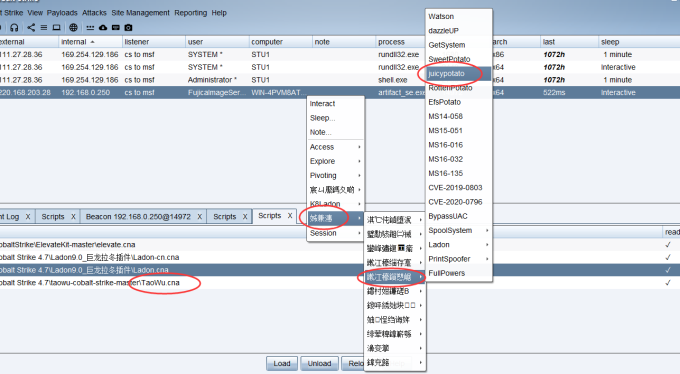
Task: Click the Load button
Action: pyautogui.click(x=282, y=364)
